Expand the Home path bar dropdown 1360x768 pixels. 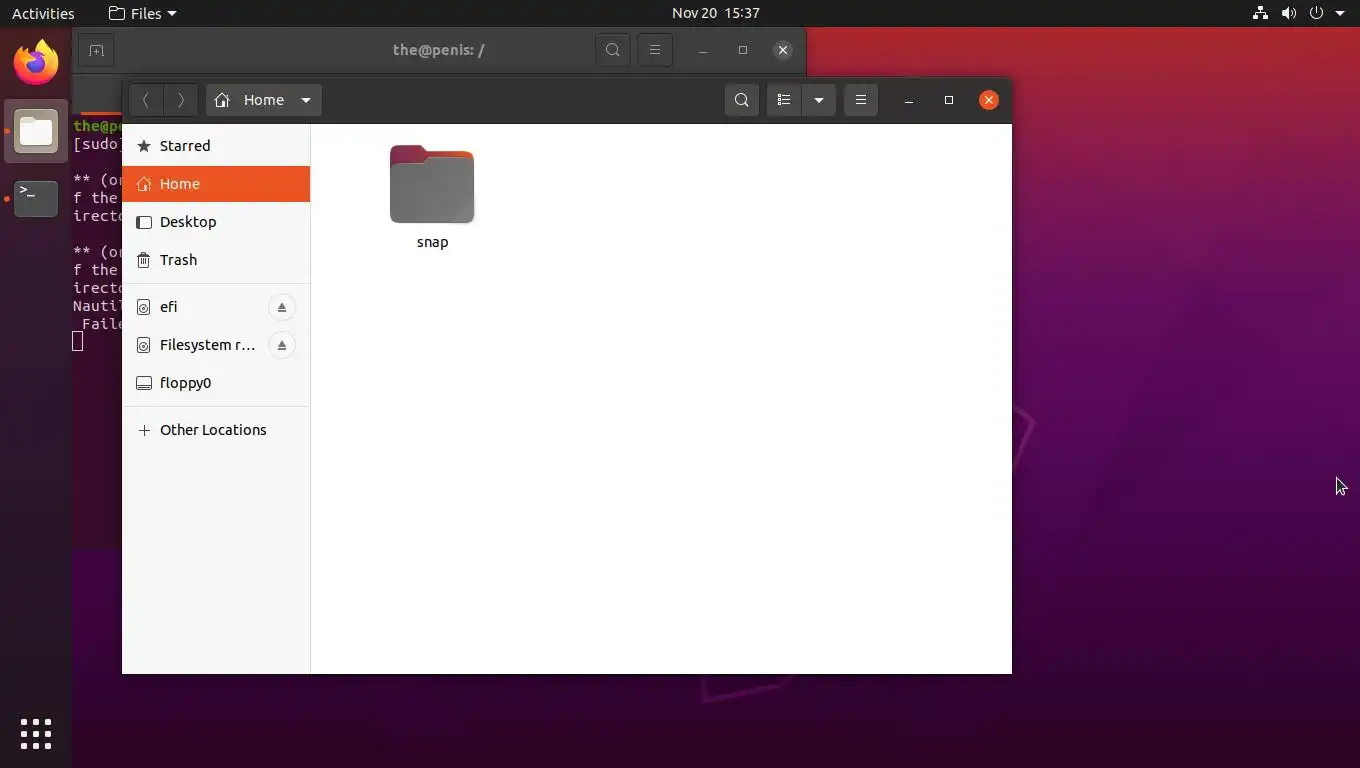306,100
